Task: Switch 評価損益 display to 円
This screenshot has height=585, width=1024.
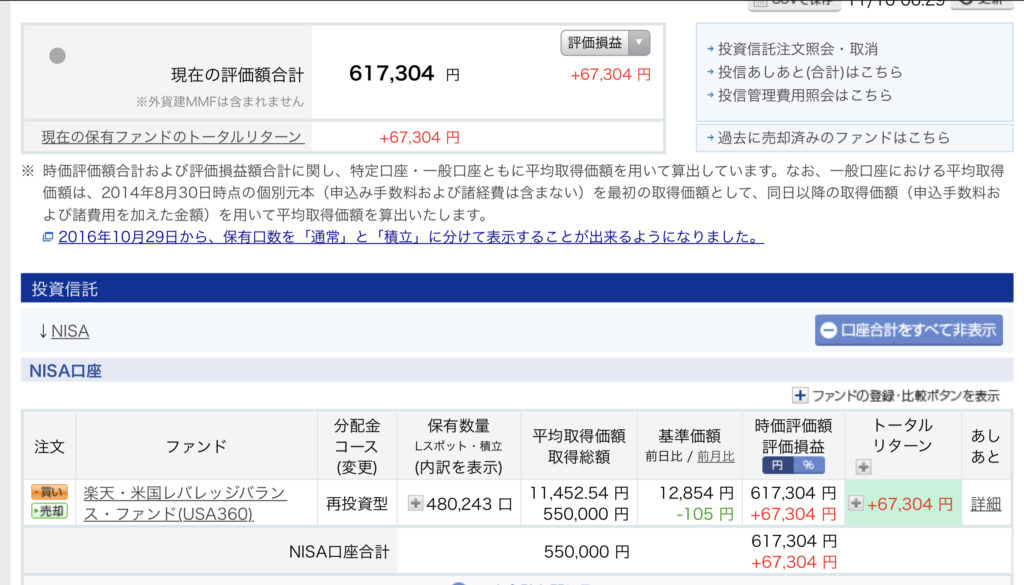Action: point(778,466)
